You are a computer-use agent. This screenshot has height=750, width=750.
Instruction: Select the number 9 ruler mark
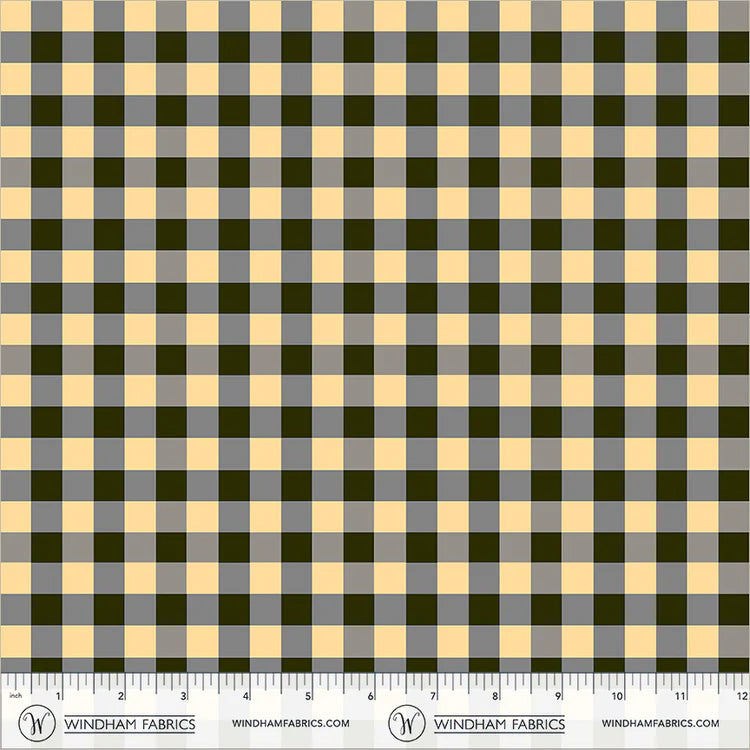558,696
